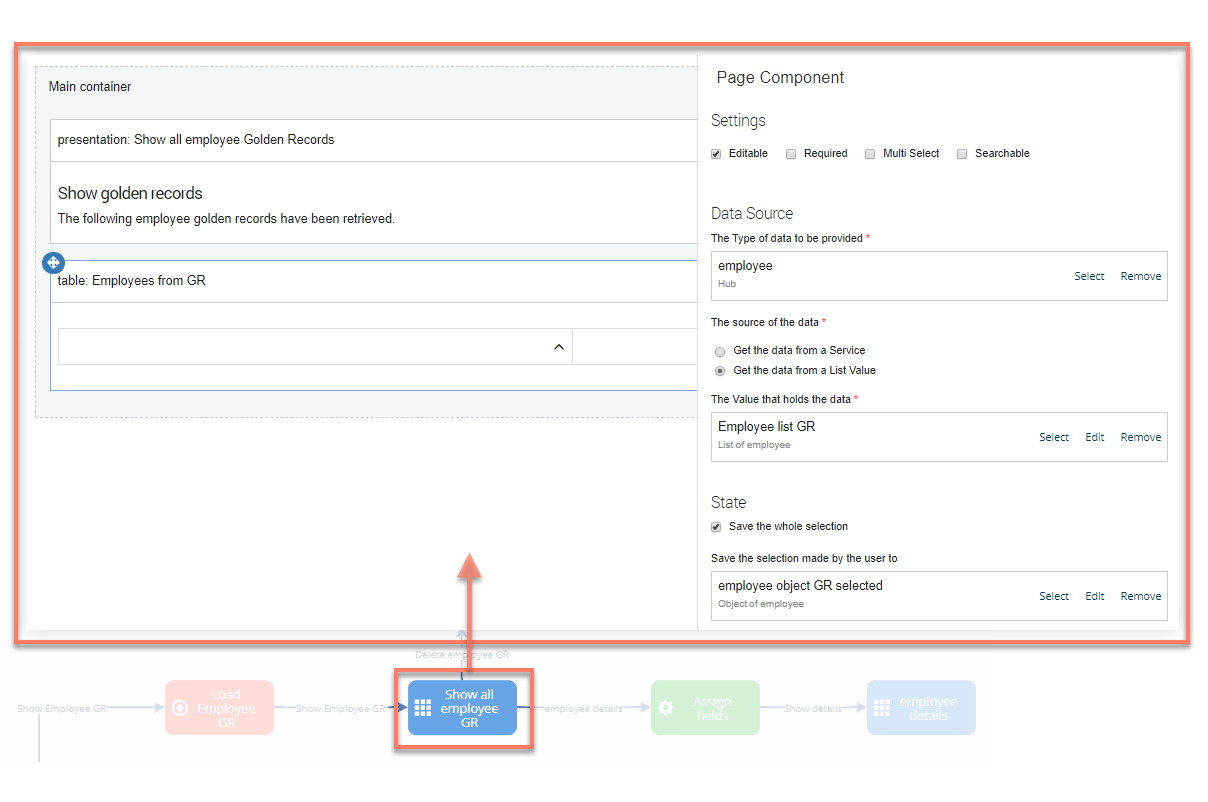Remove the Employee list GR value

pyautogui.click(x=1140, y=437)
